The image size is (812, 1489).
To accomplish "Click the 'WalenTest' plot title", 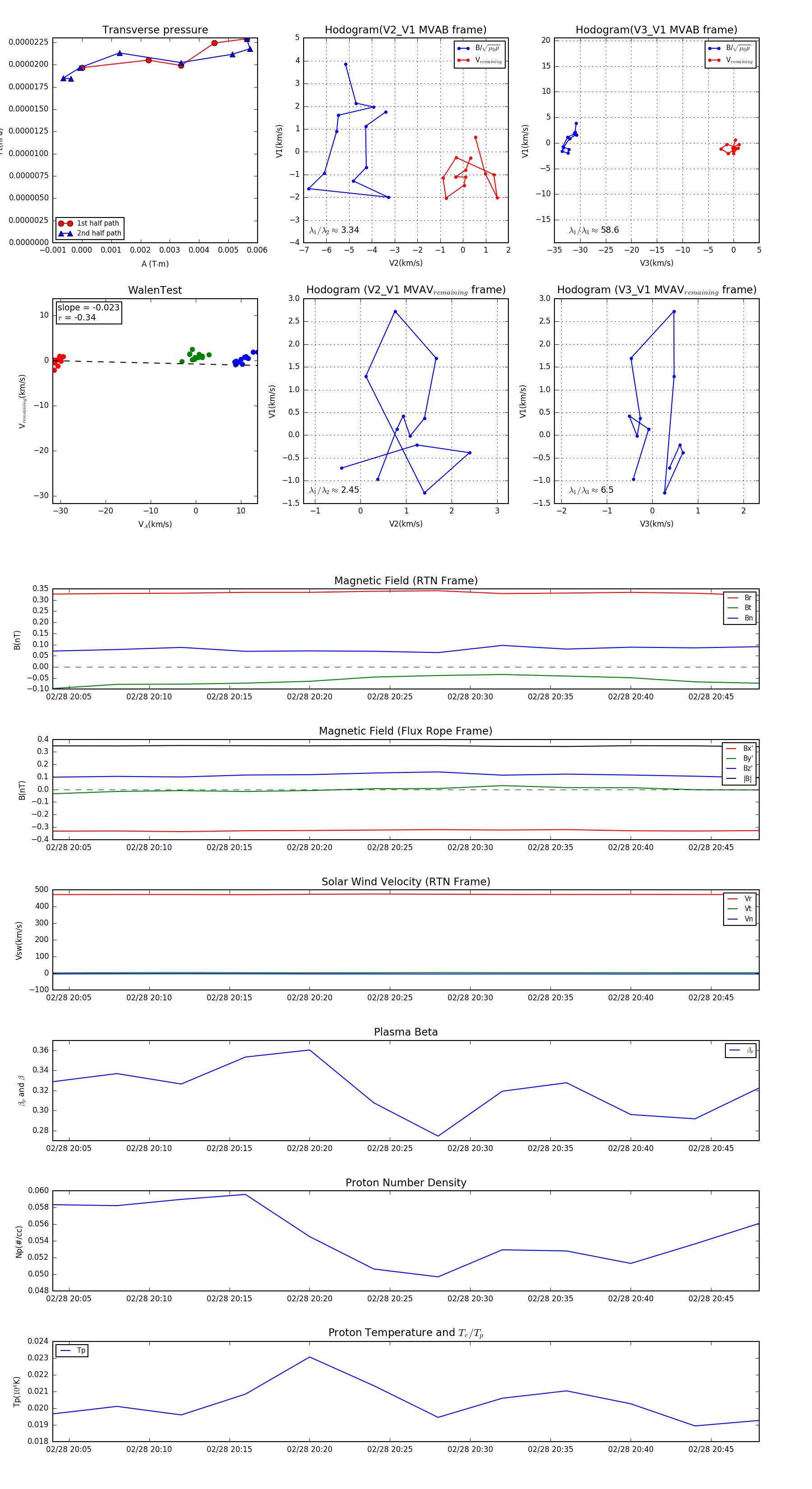I will pyautogui.click(x=155, y=290).
